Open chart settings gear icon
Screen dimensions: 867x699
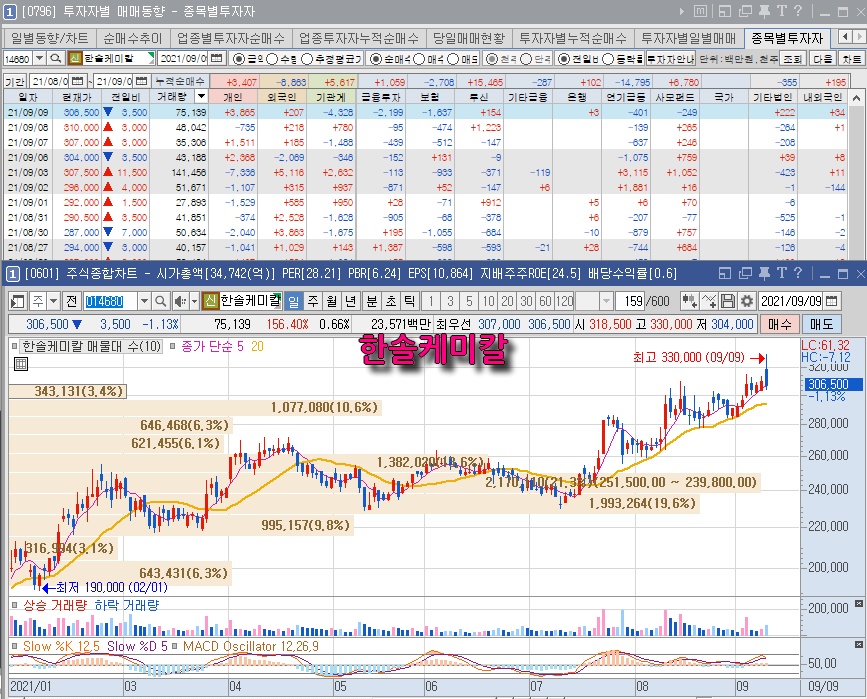(746, 301)
